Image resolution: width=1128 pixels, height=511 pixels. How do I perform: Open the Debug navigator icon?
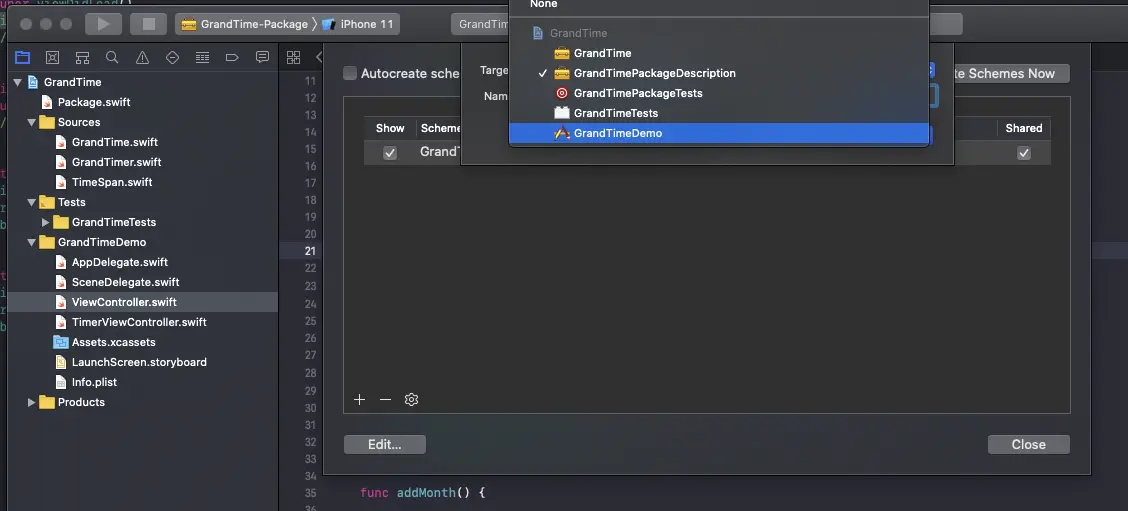(203, 58)
